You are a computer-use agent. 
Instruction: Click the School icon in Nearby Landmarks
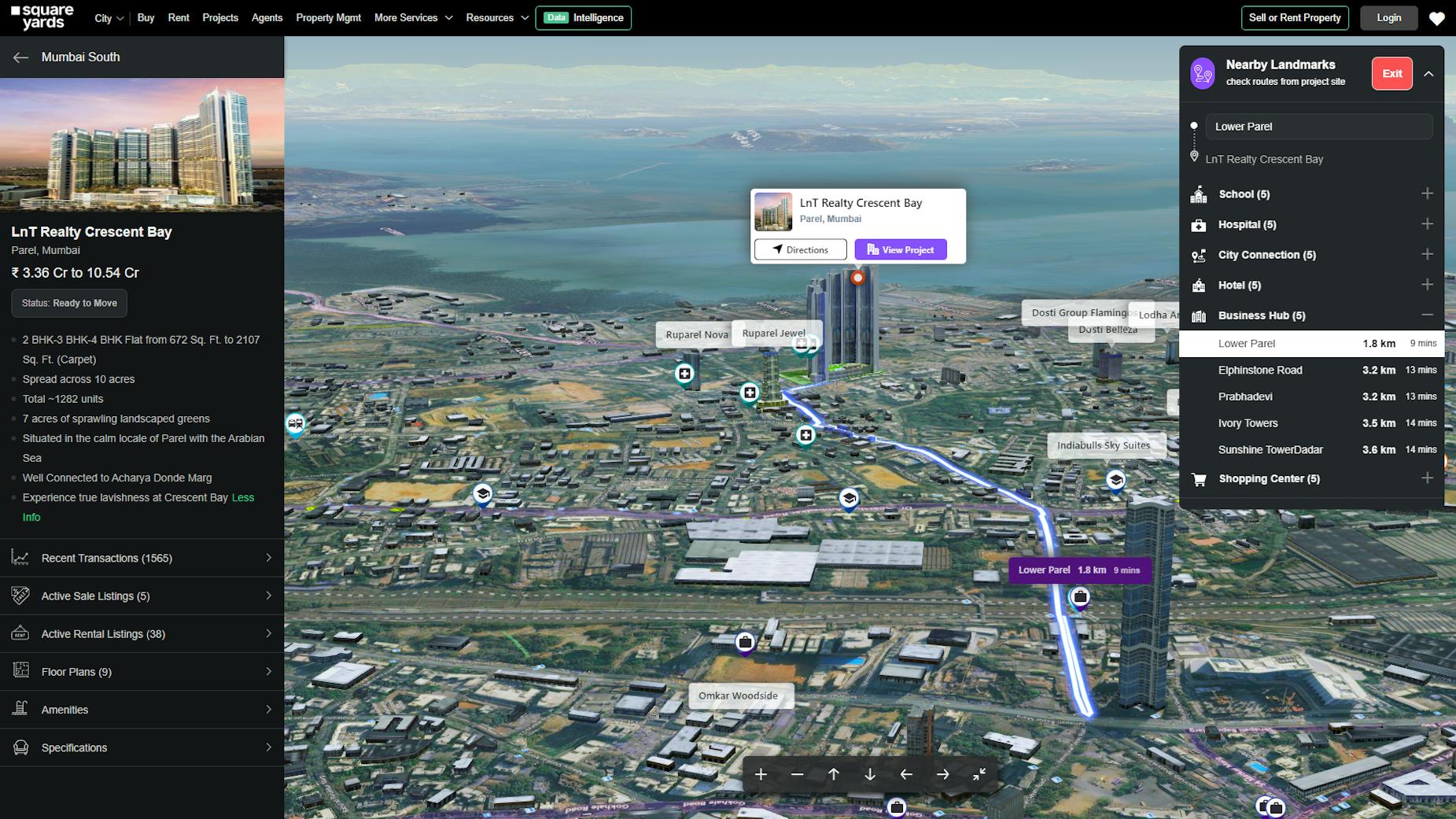(x=1198, y=194)
